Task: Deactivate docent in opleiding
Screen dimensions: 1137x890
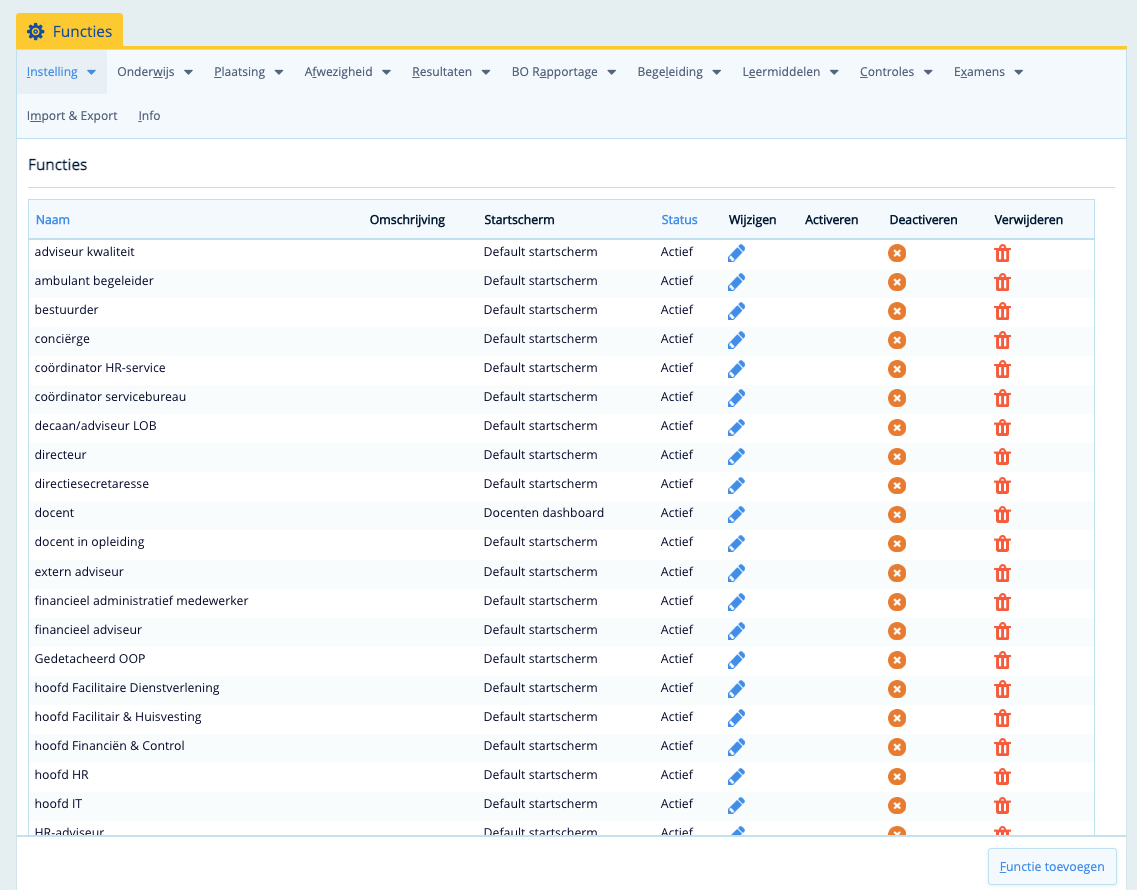Action: [x=897, y=543]
